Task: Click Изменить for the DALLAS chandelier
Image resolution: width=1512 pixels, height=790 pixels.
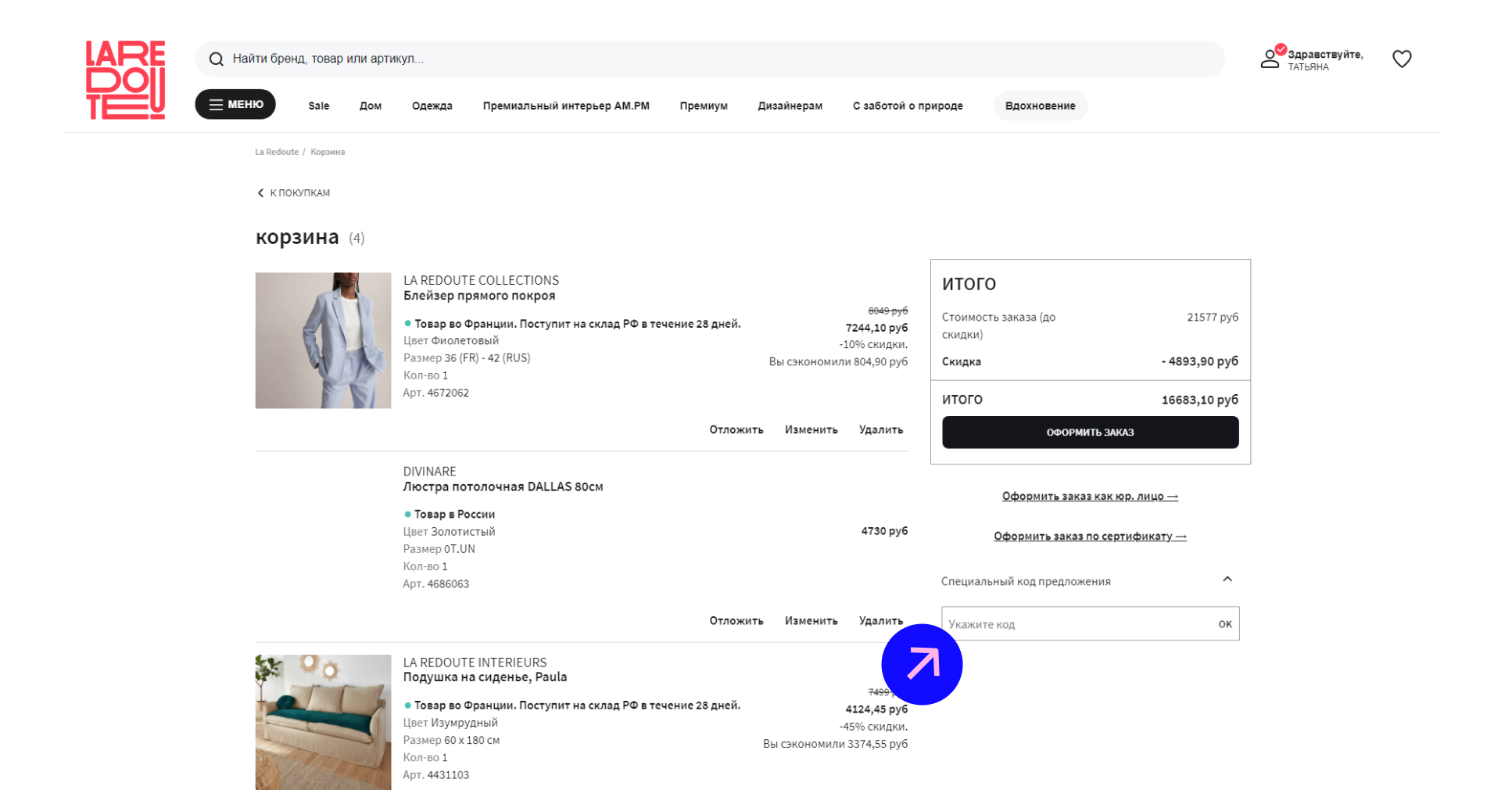Action: click(x=812, y=620)
